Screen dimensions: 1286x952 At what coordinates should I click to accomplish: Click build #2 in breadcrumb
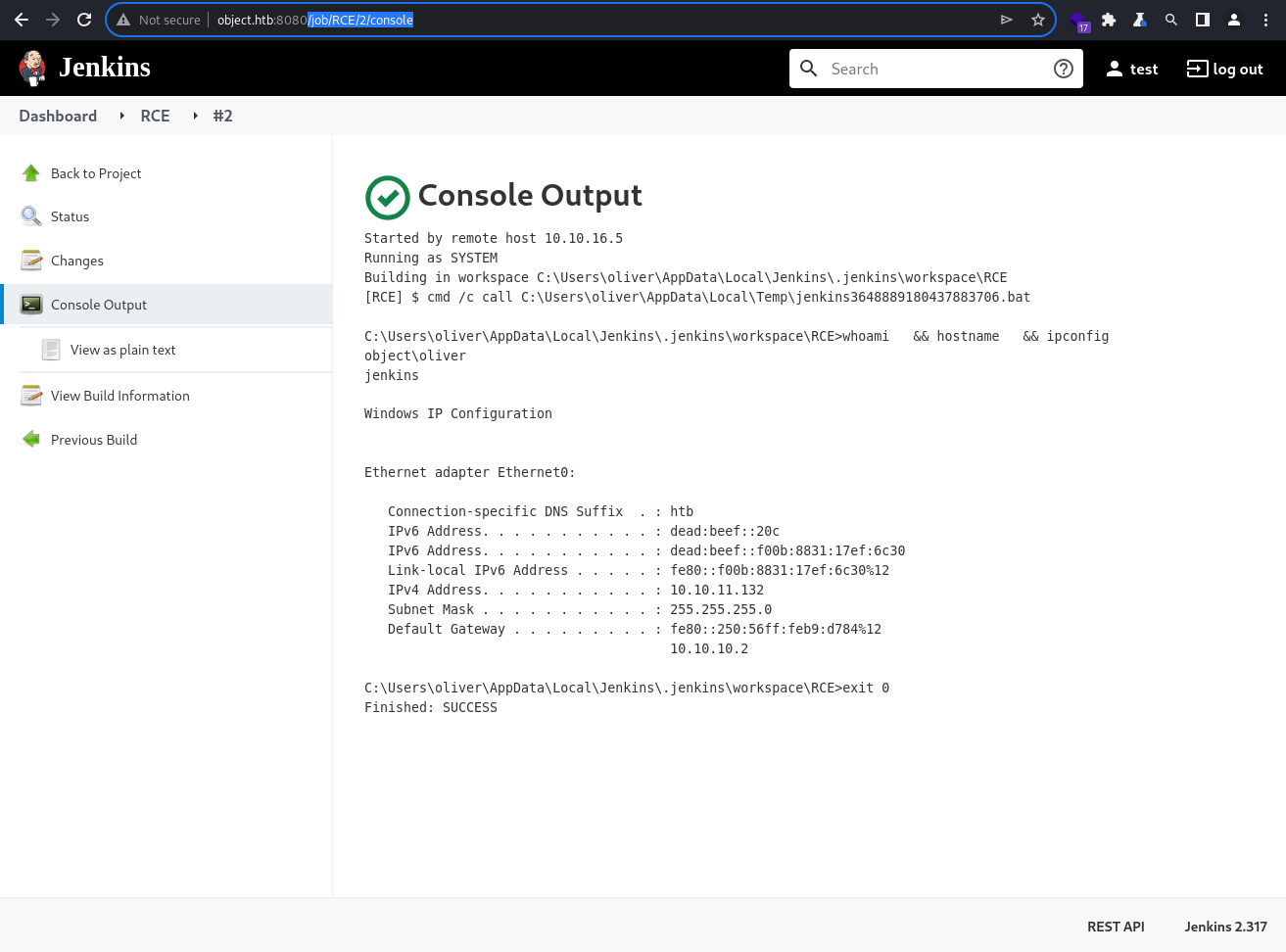coord(222,116)
